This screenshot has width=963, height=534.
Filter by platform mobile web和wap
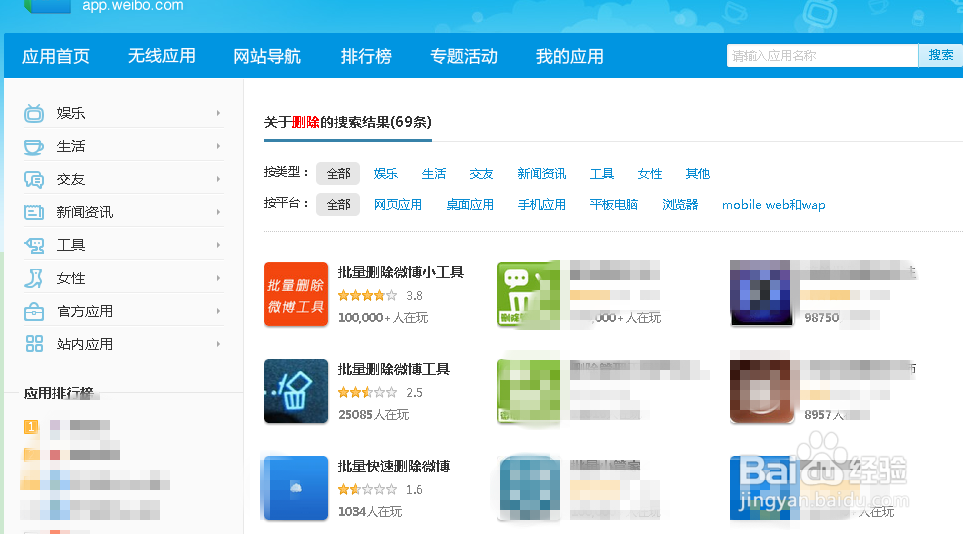pos(774,205)
